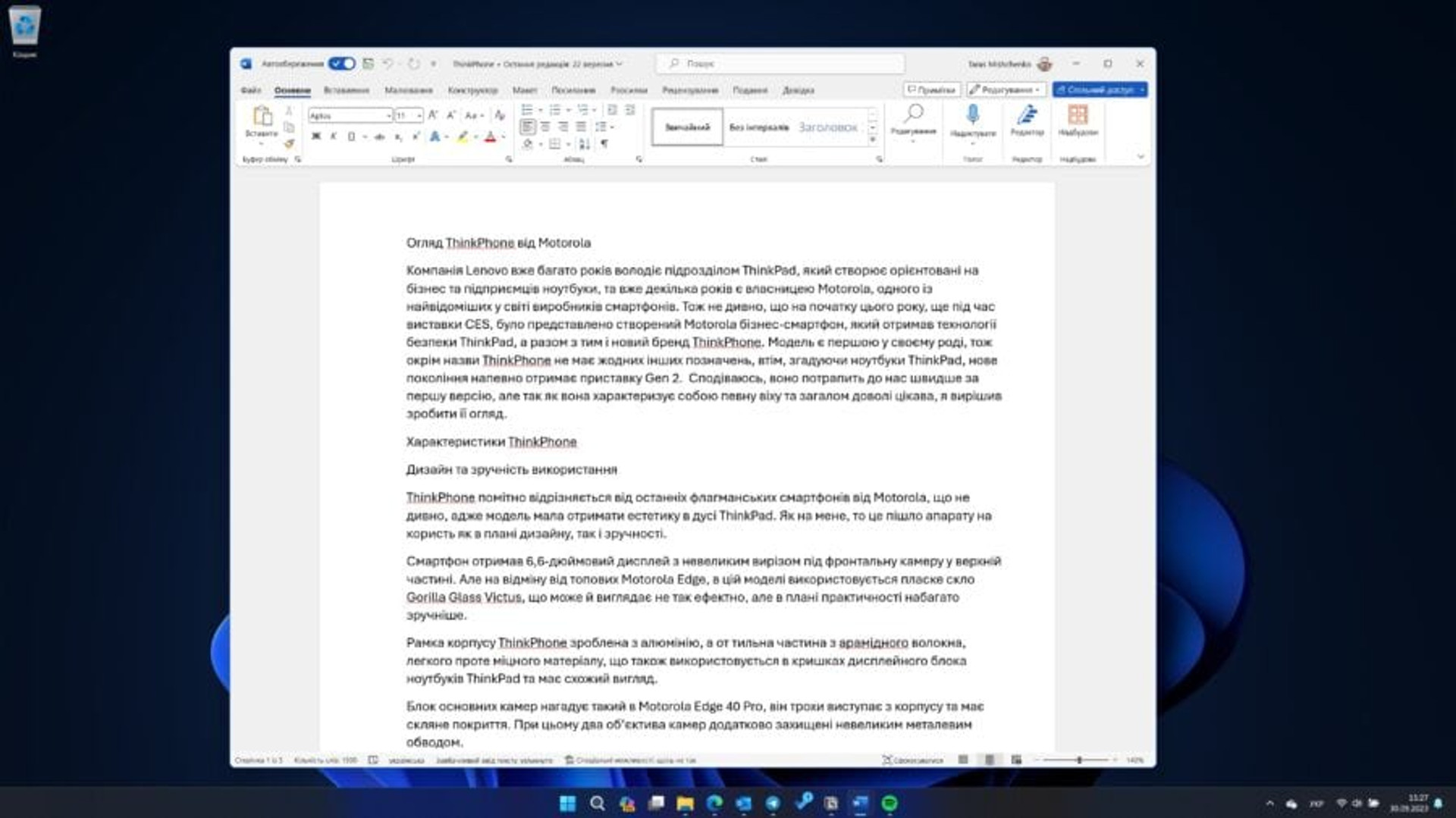Toggle strikethrough formatting
The height and width of the screenshot is (818, 1456).
pos(379,137)
